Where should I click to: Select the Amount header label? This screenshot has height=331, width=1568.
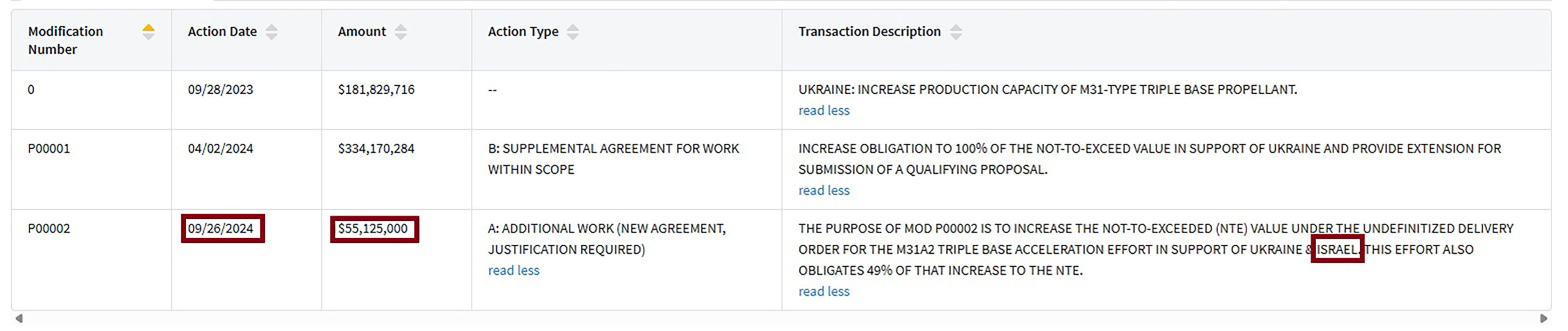(362, 32)
